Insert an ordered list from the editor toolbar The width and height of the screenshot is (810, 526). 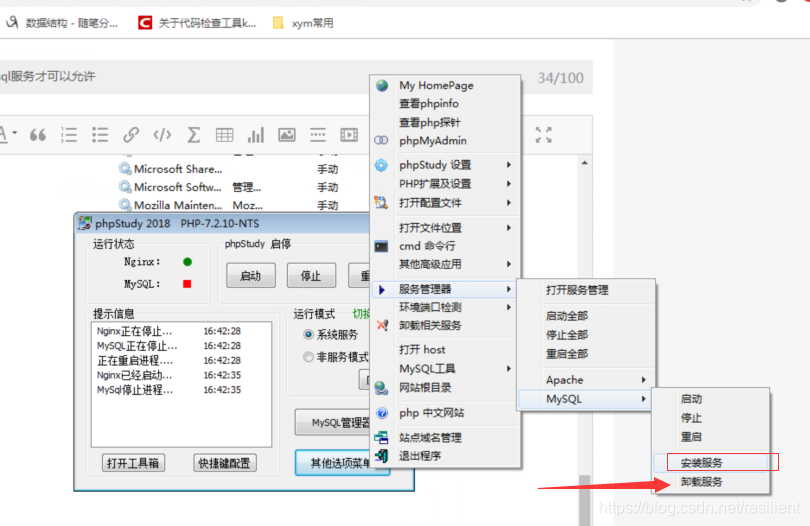[x=69, y=135]
